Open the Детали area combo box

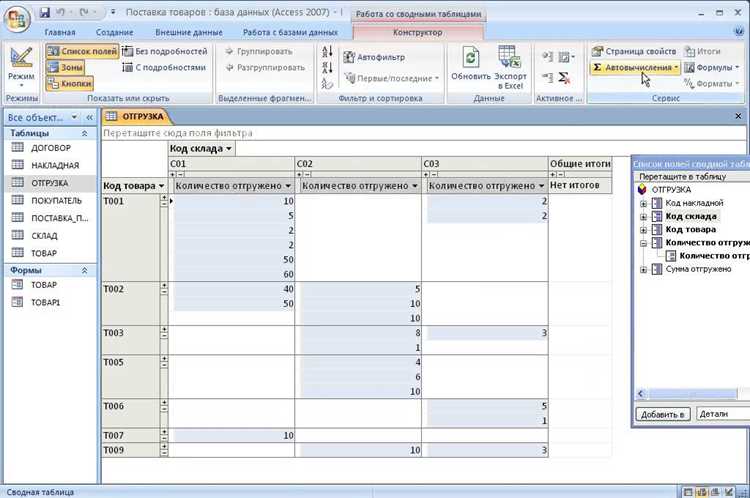(x=722, y=414)
